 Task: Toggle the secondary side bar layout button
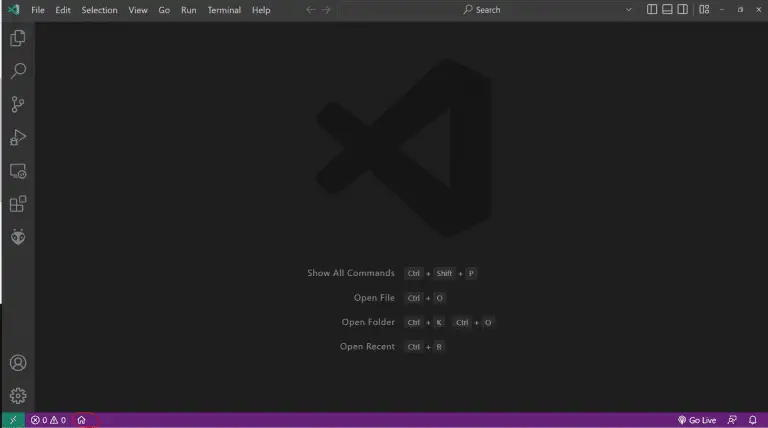(682, 10)
